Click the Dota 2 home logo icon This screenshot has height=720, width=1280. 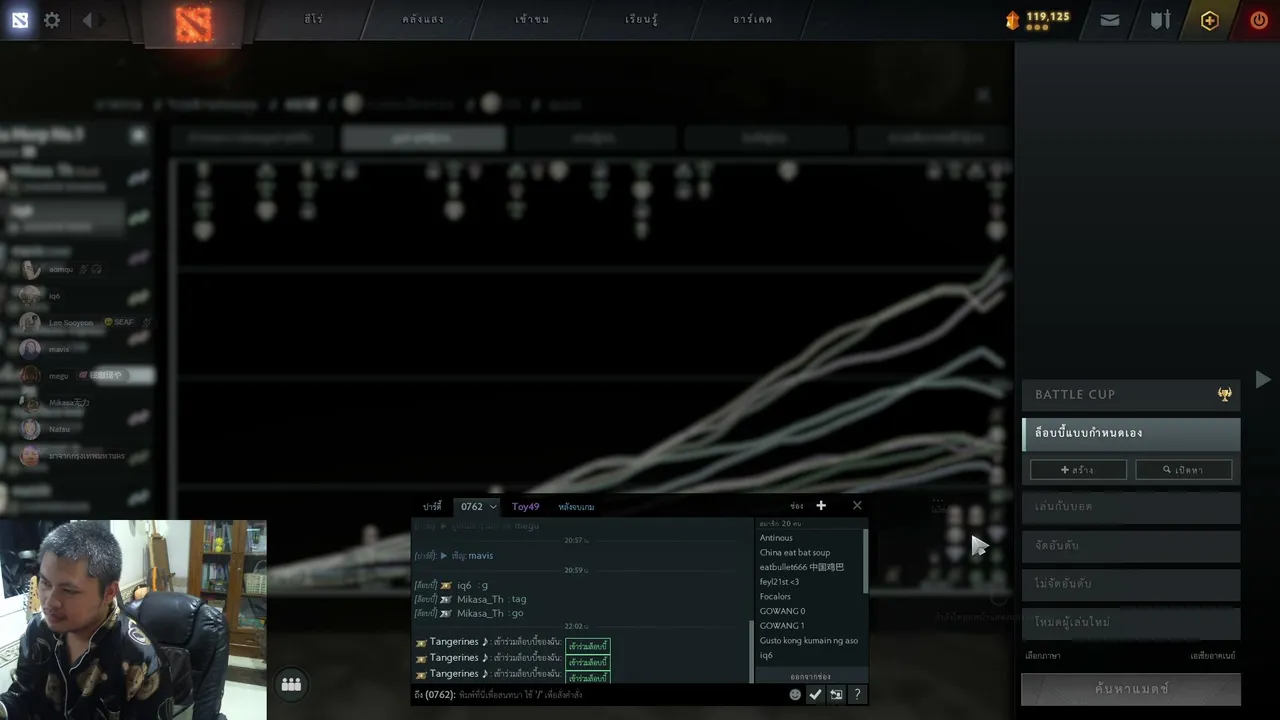click(20, 20)
